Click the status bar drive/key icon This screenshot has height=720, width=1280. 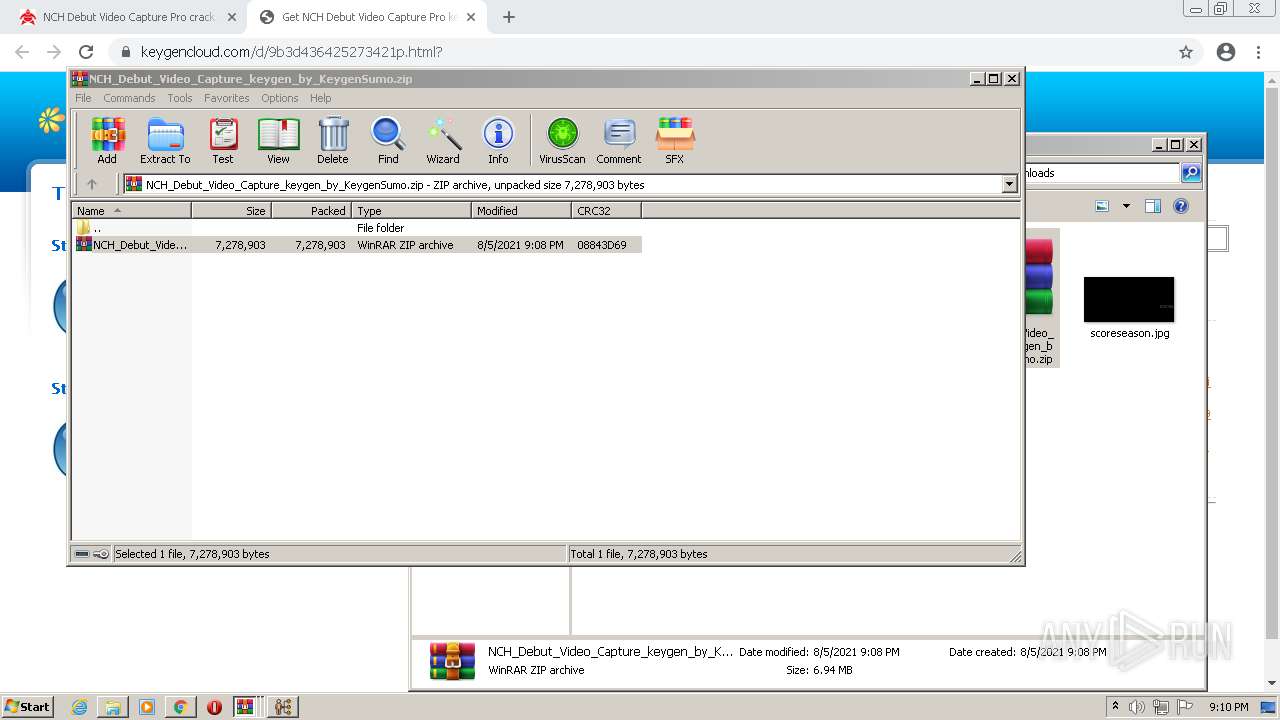tap(92, 554)
